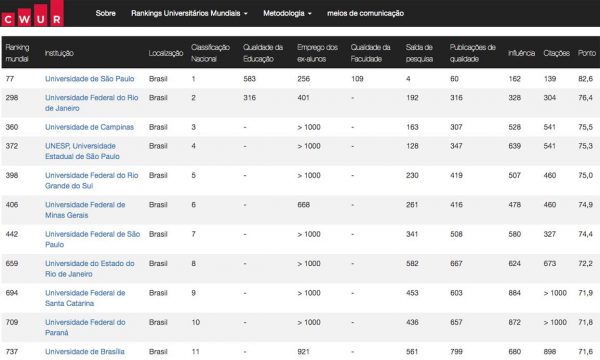Open Universidade Federal do Rio de Janeiro link
This screenshot has height=360, width=600.
pyautogui.click(x=91, y=103)
